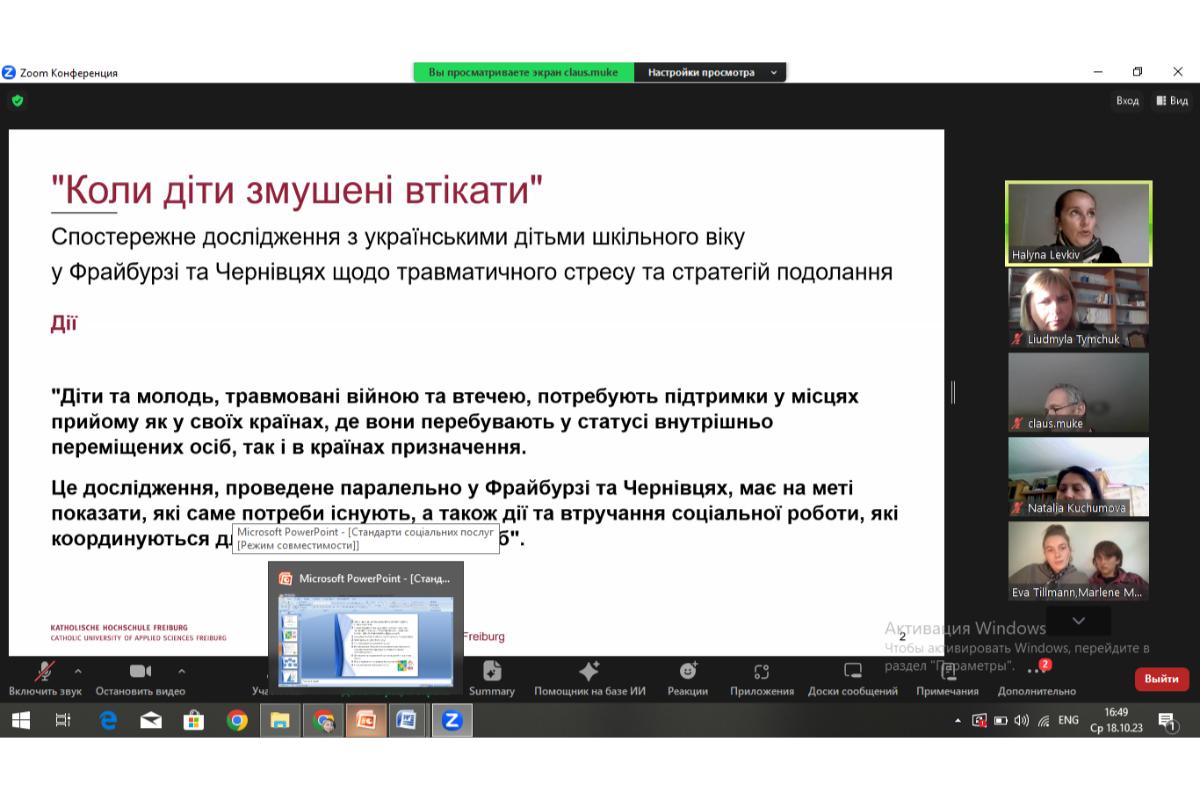Open Приложения apps panel
The image size is (1200, 800).
[x=762, y=678]
